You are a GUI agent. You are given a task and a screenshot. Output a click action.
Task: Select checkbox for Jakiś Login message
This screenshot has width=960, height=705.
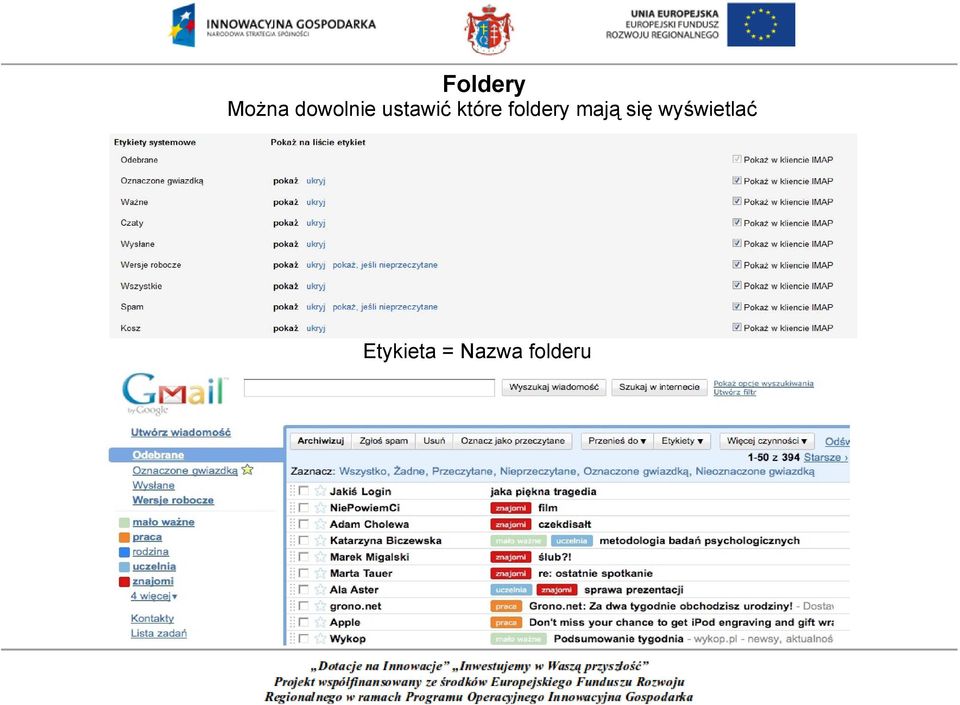point(303,491)
